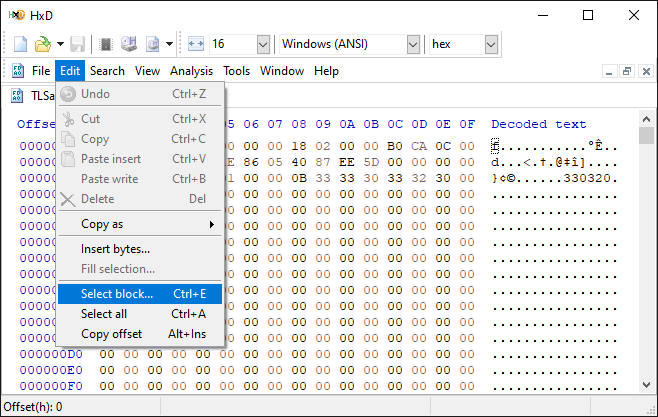This screenshot has height=417, width=658.
Task: Click the open-file dropdown arrow next to folder
Action: tap(60, 44)
